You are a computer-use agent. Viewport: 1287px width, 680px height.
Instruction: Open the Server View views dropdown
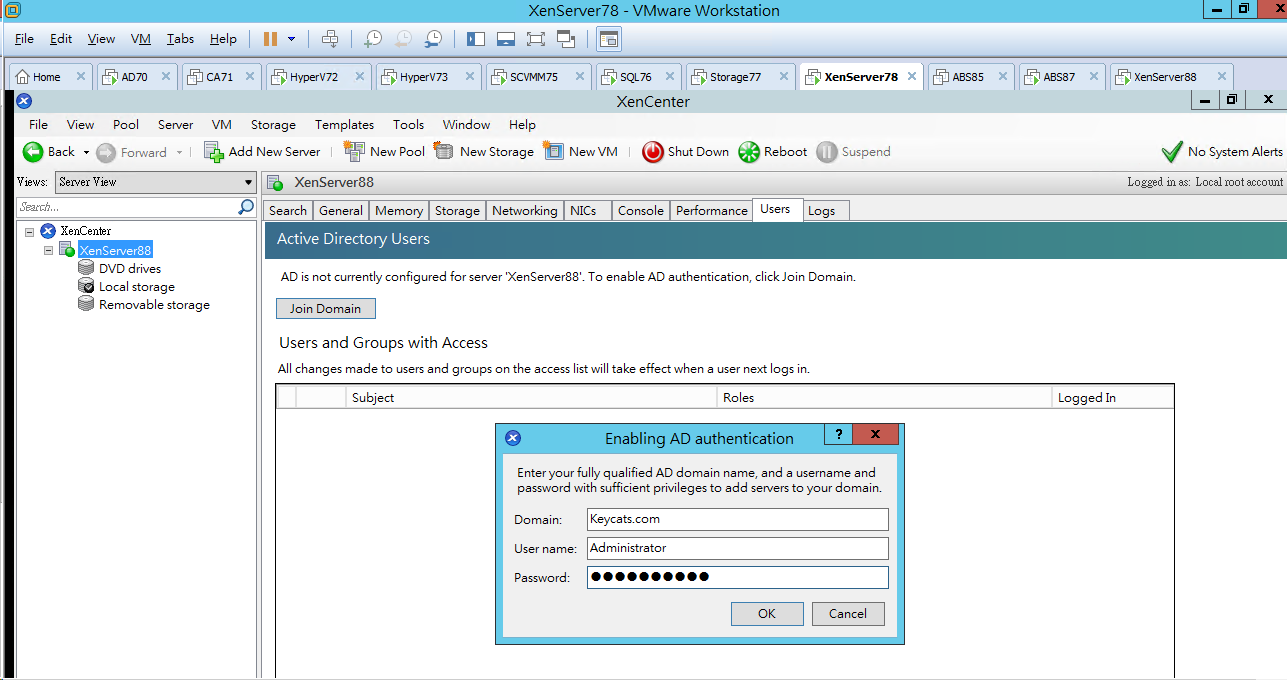click(x=155, y=182)
